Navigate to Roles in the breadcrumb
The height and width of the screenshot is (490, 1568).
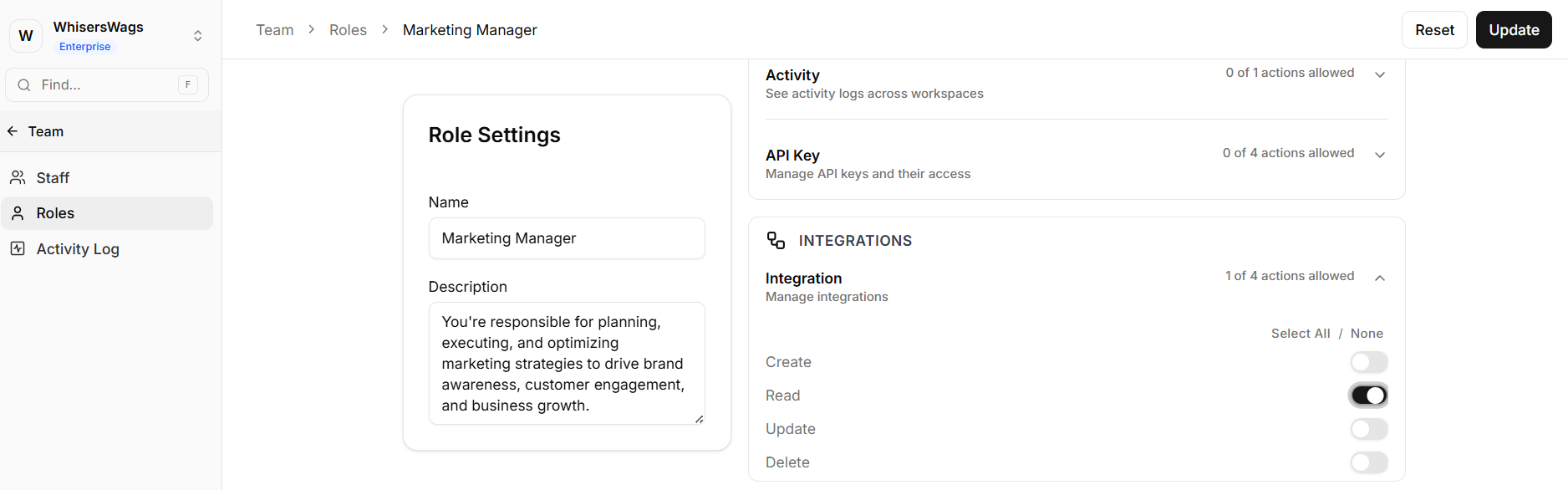348,30
